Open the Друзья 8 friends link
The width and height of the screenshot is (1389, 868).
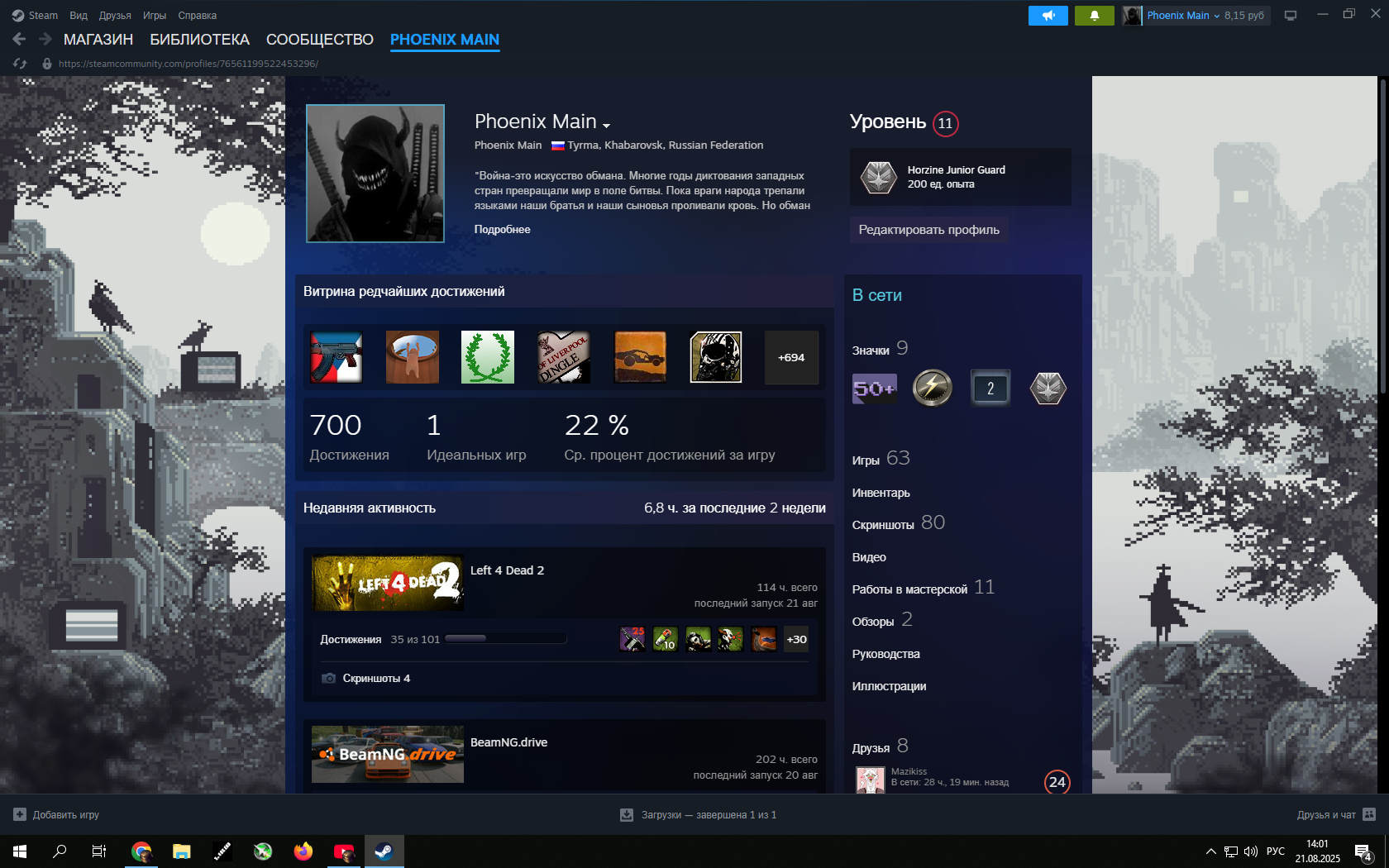[881, 746]
